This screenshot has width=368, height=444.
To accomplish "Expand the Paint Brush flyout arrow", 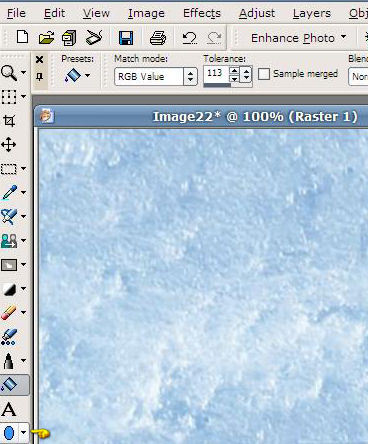I will click(x=23, y=216).
